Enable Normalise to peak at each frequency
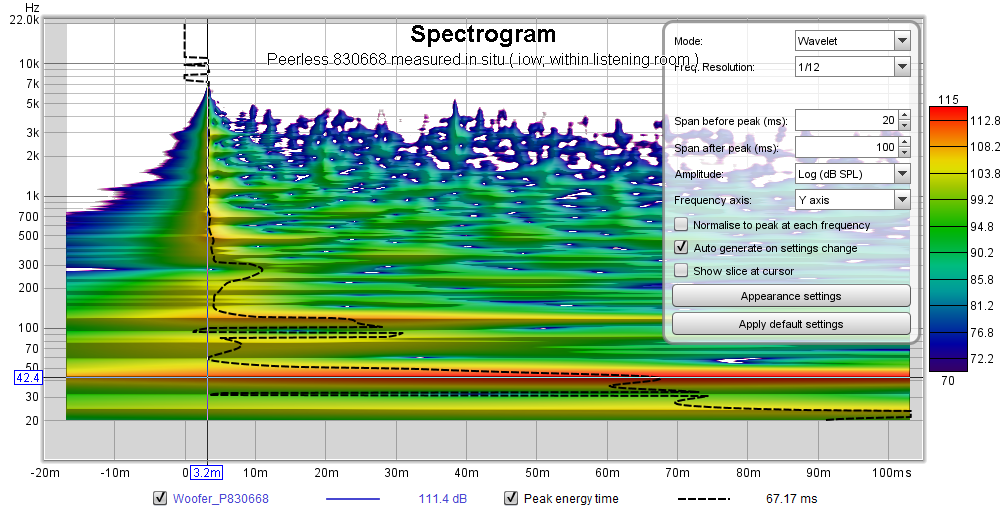 pos(681,225)
